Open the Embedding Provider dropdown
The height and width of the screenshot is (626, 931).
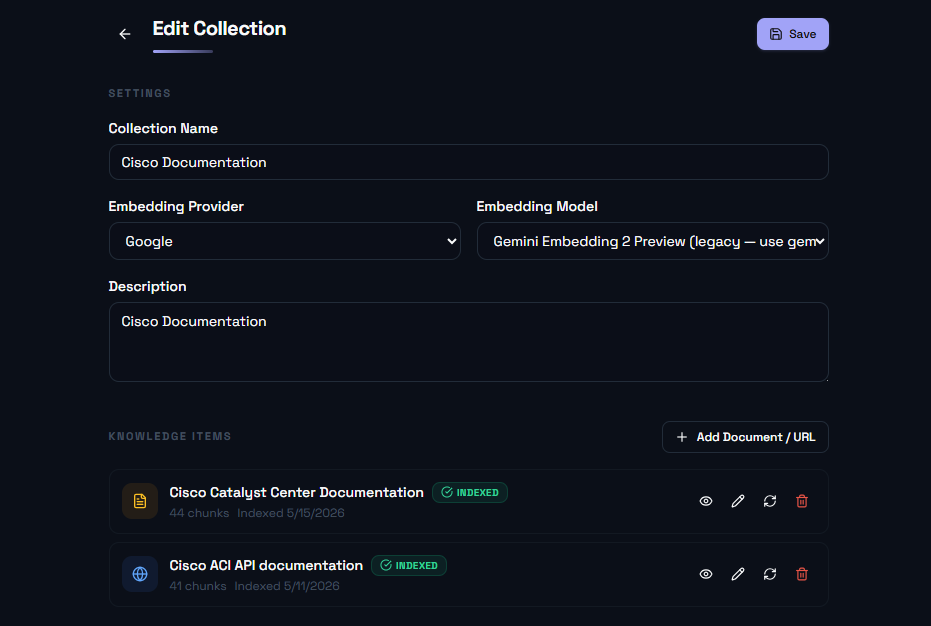point(284,241)
